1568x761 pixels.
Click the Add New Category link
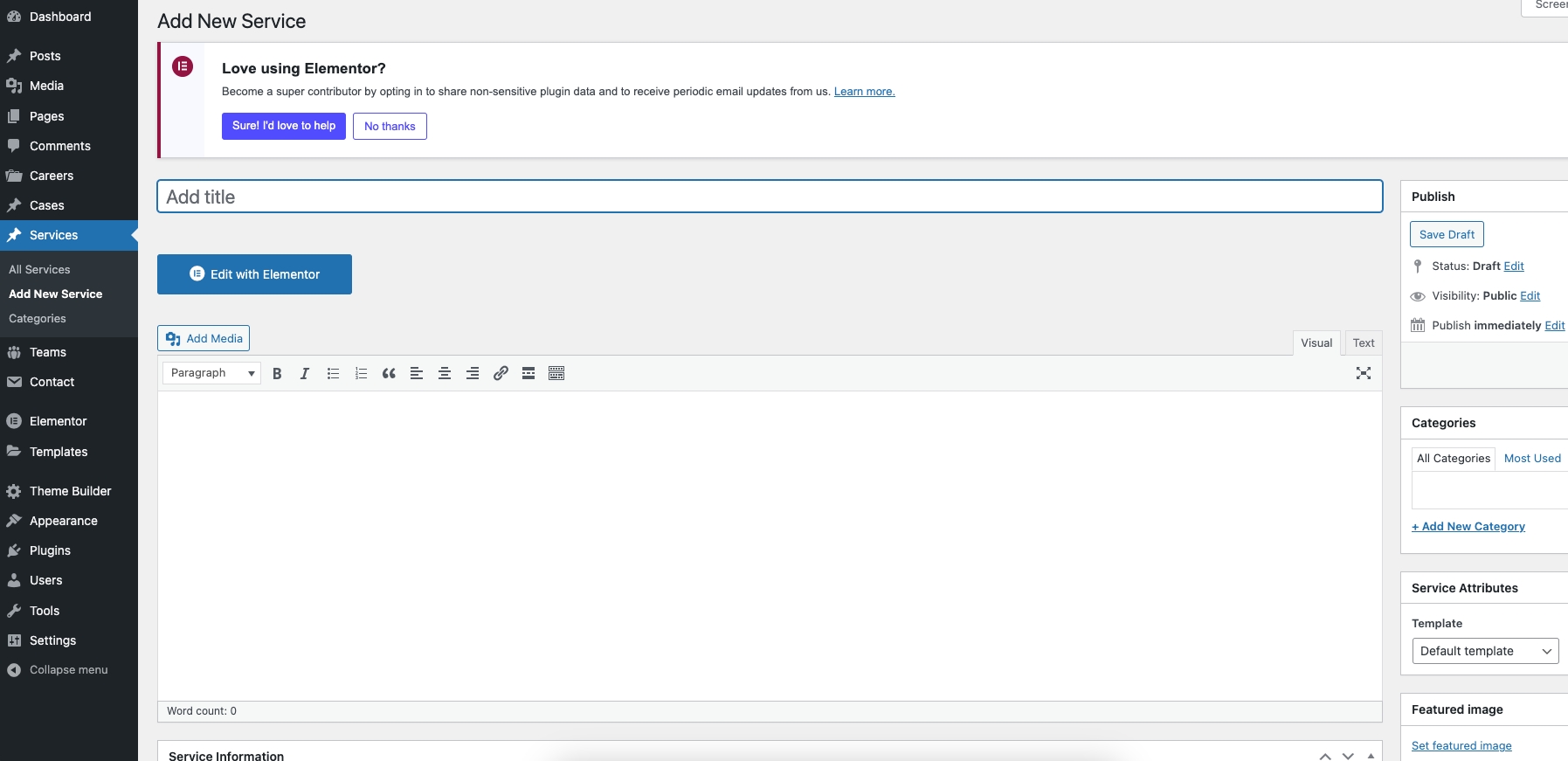click(x=1468, y=527)
